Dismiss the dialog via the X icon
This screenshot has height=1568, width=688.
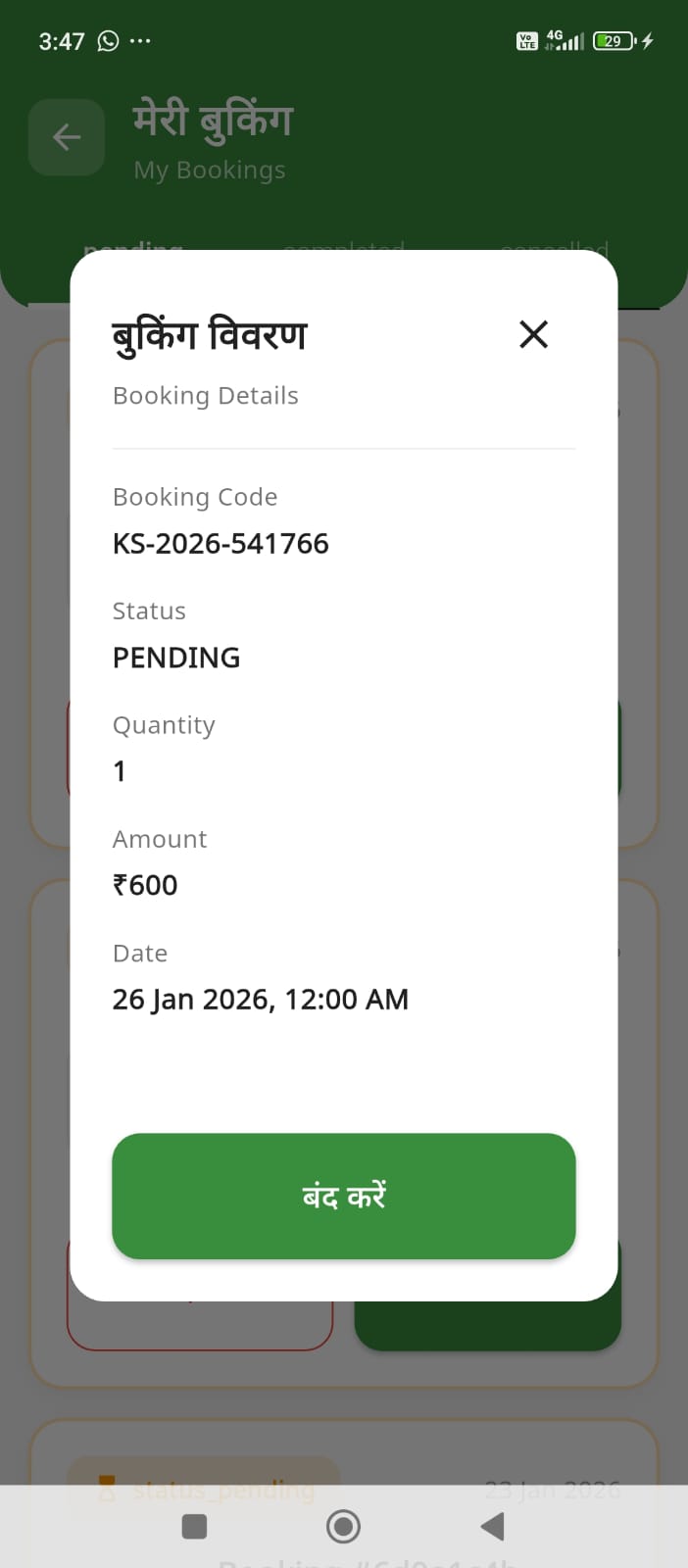(x=533, y=334)
